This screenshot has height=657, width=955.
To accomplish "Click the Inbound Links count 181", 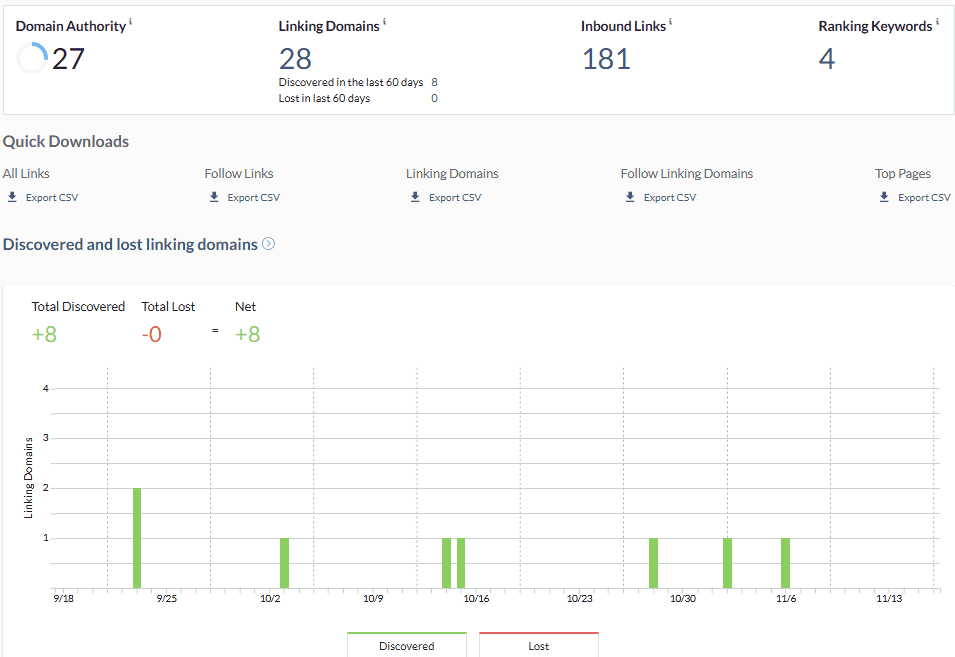I will coord(606,59).
